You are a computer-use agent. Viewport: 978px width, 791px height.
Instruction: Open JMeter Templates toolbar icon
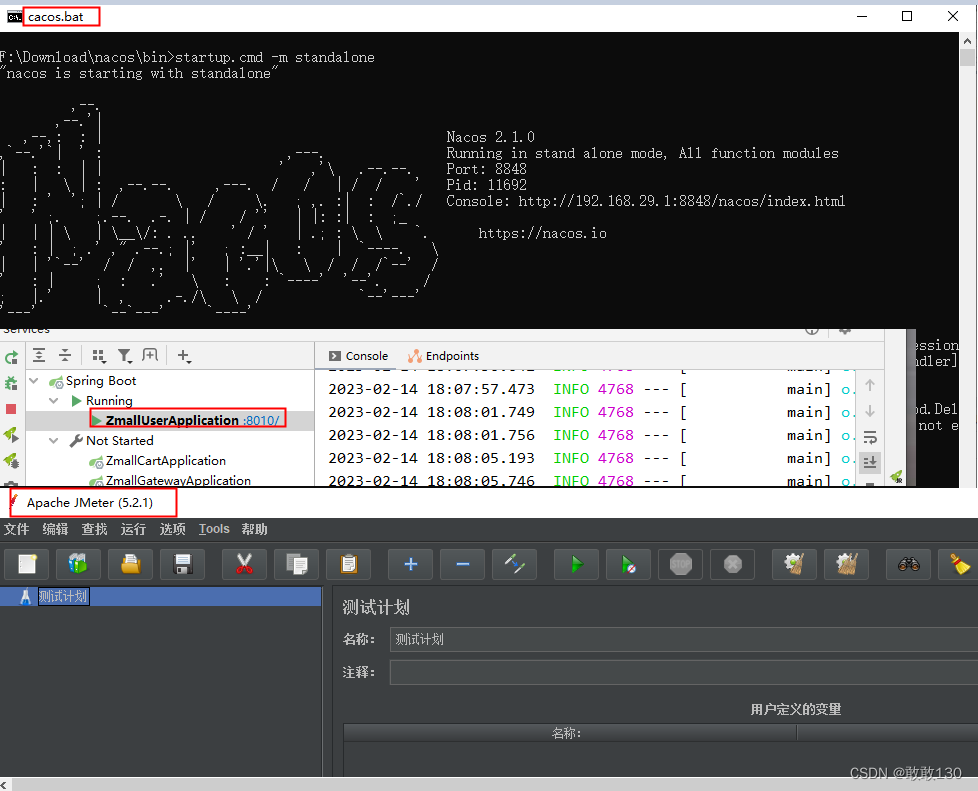[x=79, y=565]
